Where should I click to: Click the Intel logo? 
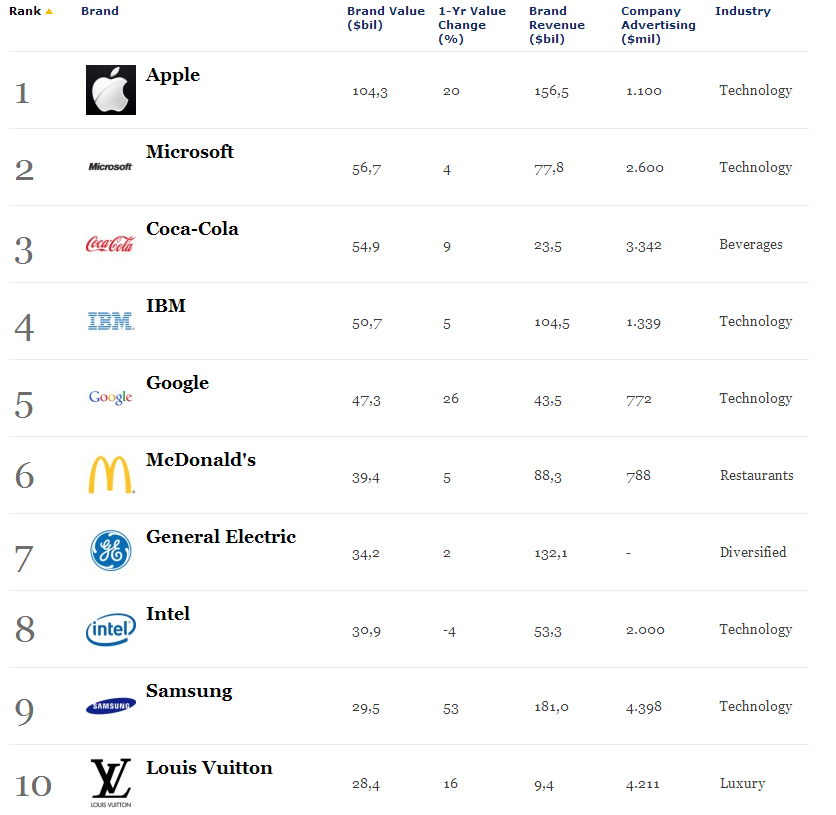click(x=111, y=629)
